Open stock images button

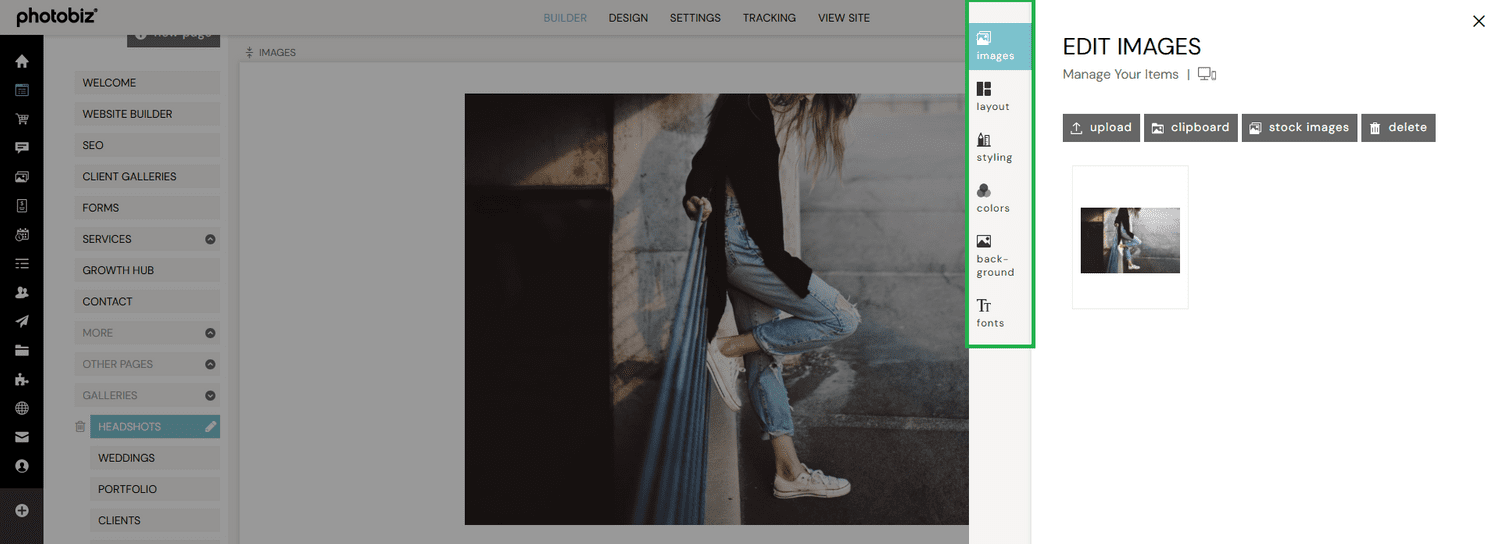pyautogui.click(x=1300, y=128)
